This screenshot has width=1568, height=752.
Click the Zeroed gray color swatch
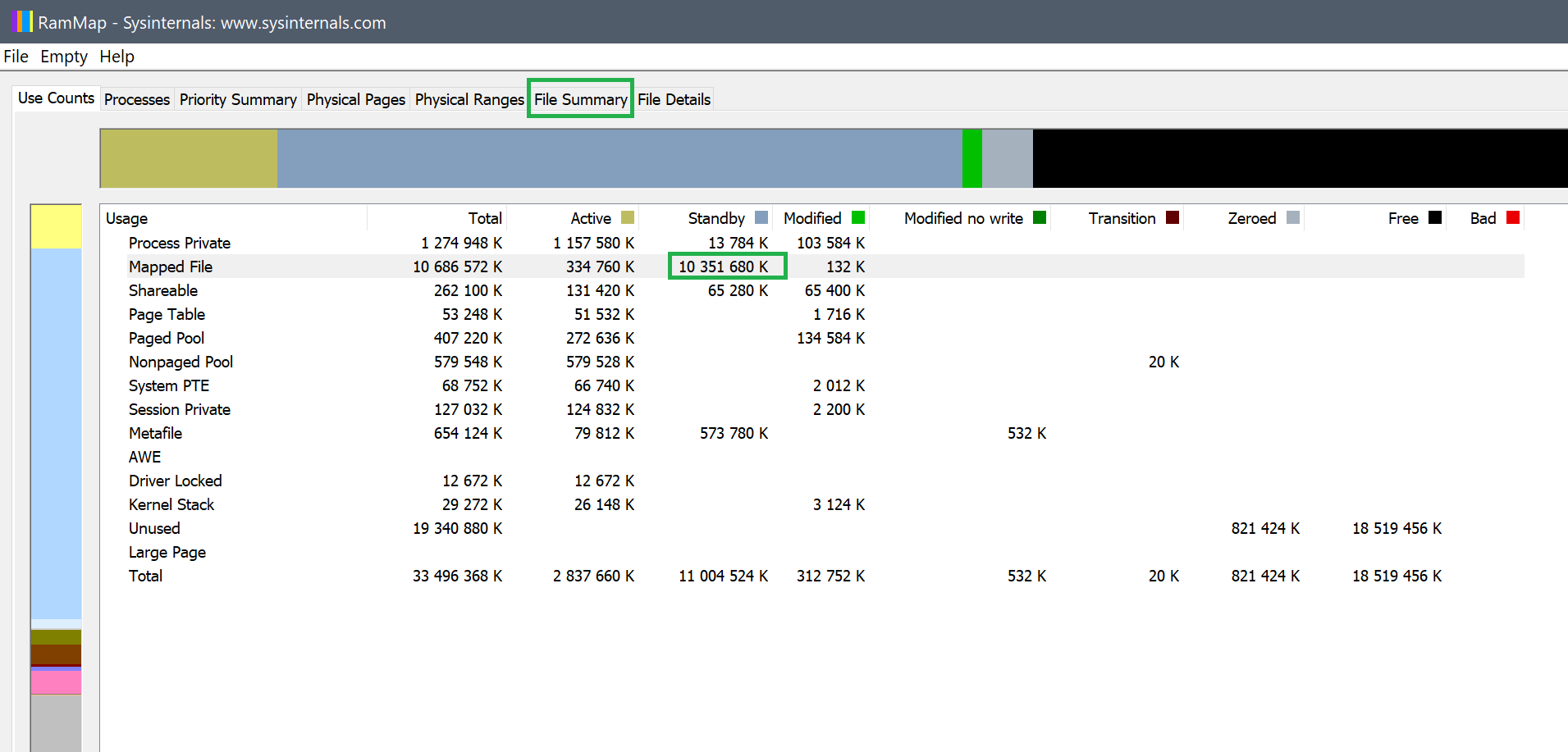[x=1293, y=217]
